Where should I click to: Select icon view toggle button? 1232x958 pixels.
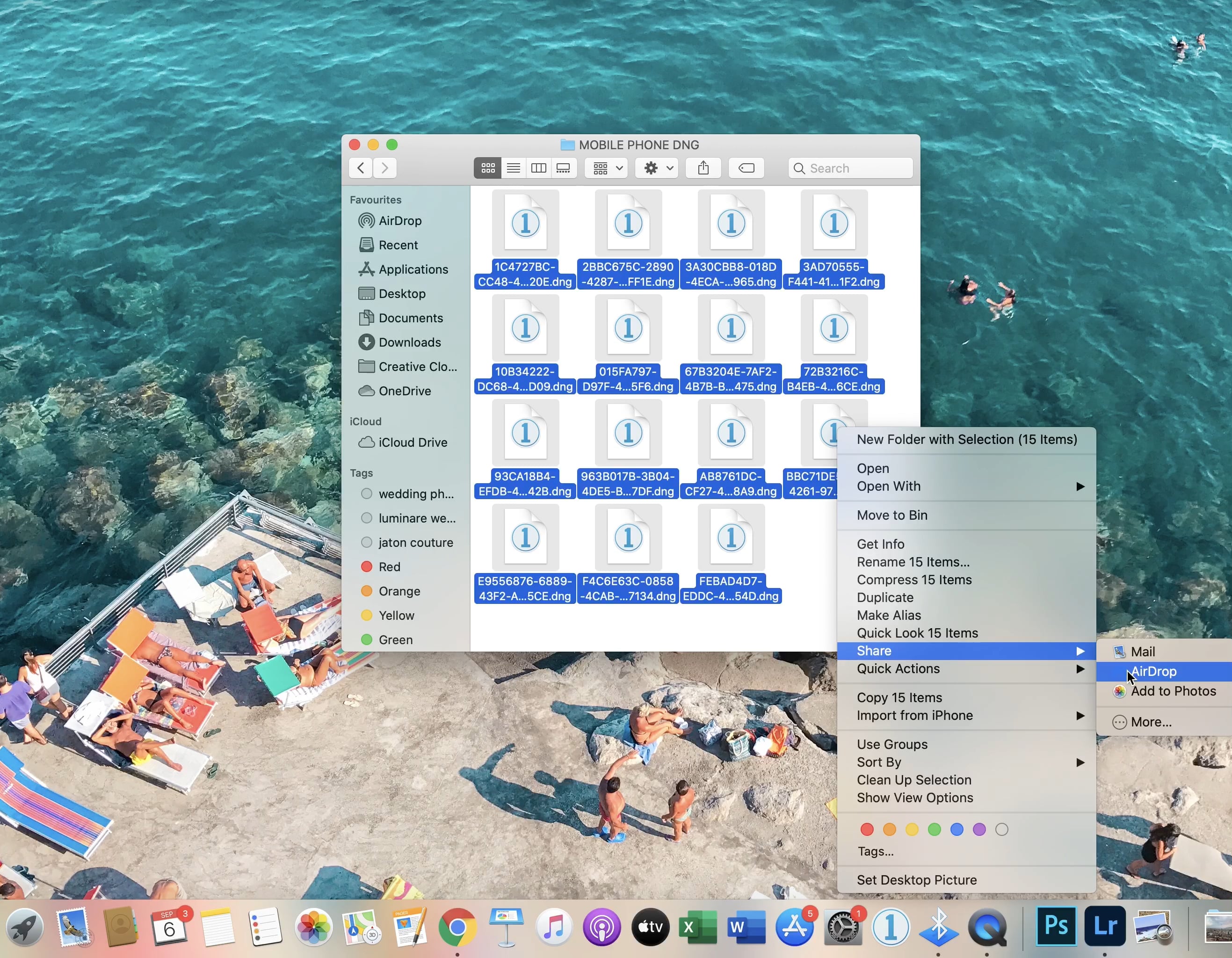(x=488, y=168)
